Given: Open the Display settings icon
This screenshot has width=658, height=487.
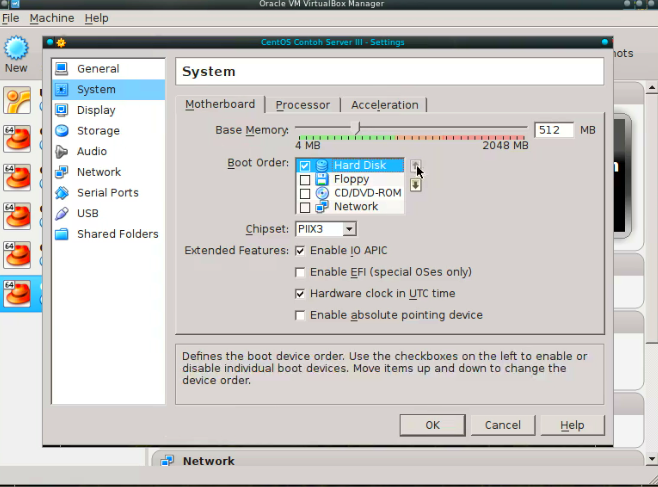Looking at the screenshot, I should tap(62, 110).
